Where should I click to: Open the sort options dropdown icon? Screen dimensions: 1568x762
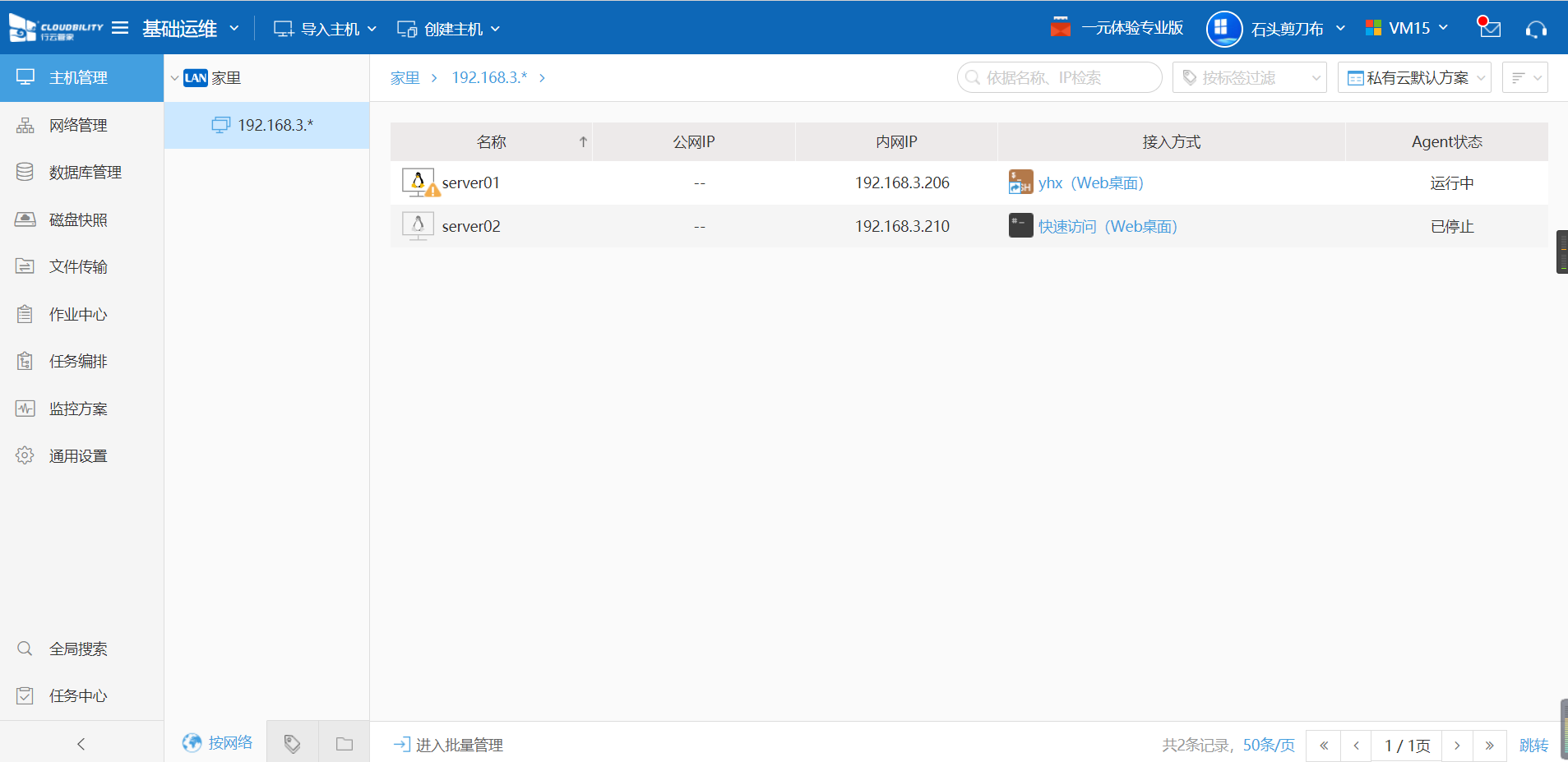(1525, 77)
